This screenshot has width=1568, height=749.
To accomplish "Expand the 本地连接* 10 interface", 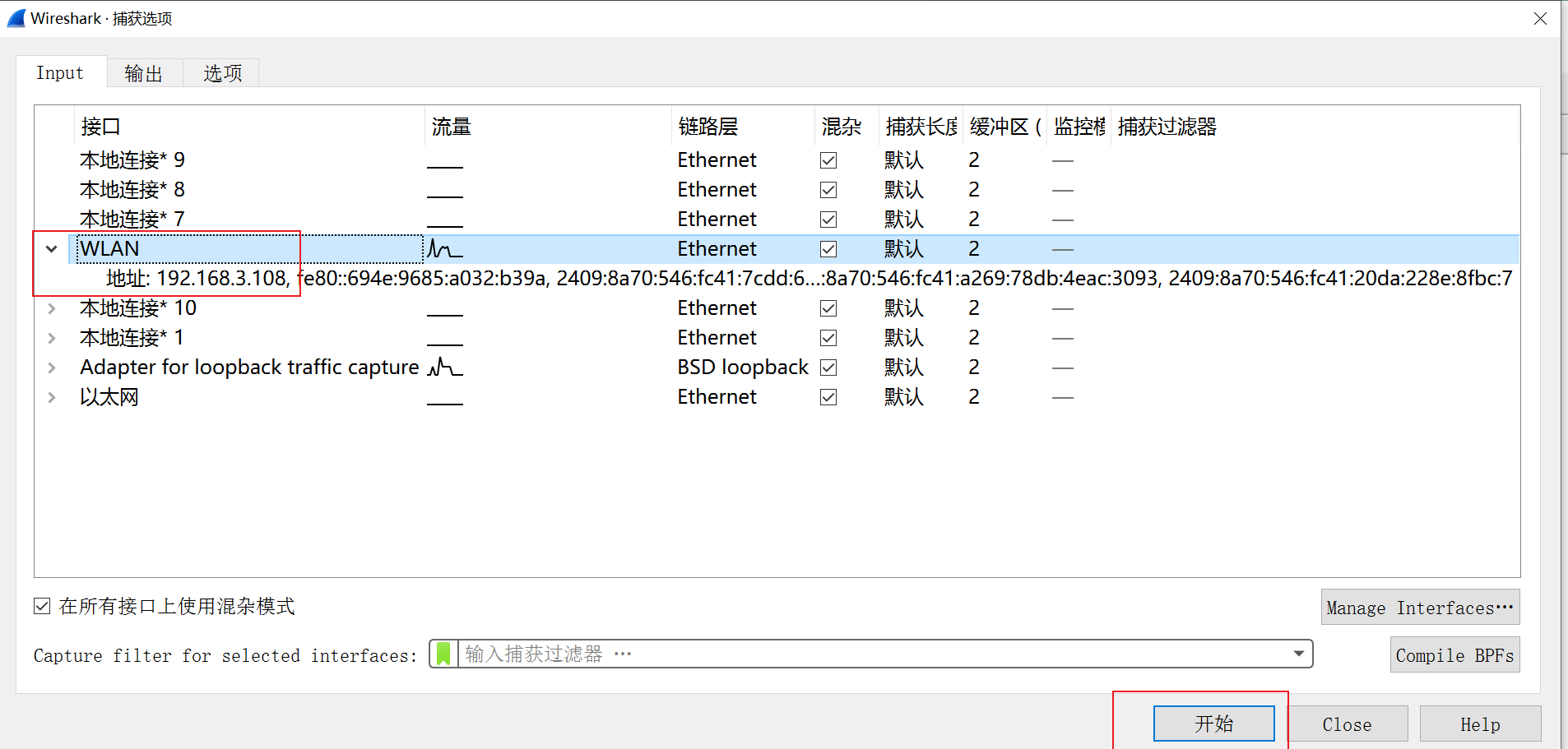I will coord(52,308).
